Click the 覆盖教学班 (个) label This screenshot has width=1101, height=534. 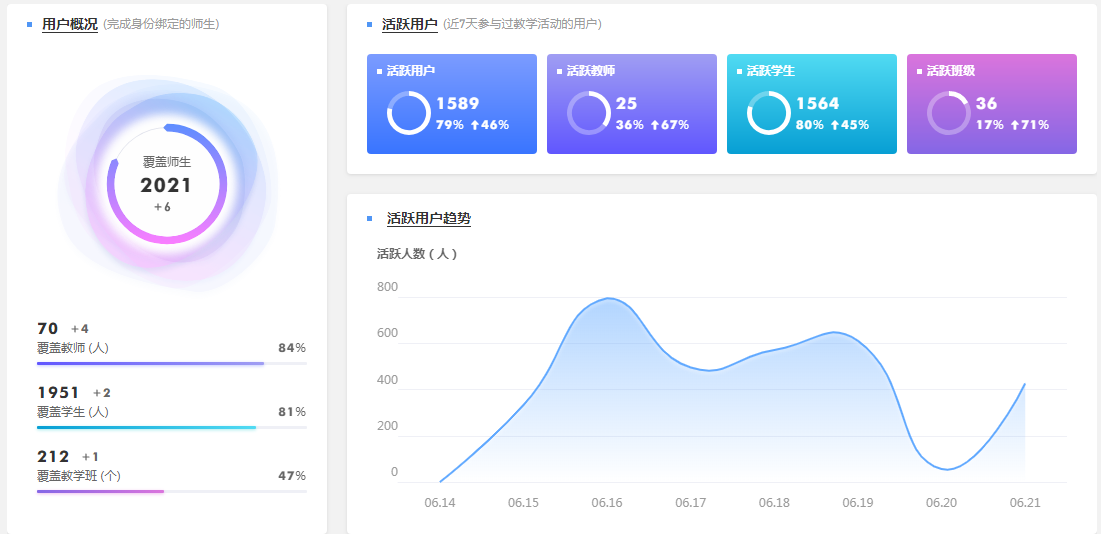click(79, 476)
